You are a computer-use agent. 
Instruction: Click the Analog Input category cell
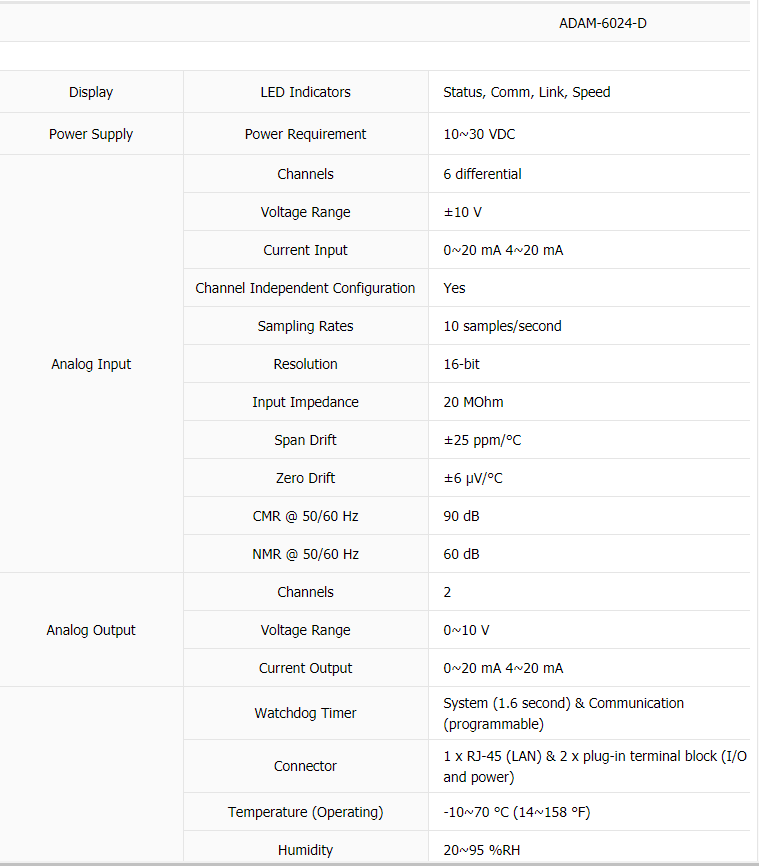point(91,364)
